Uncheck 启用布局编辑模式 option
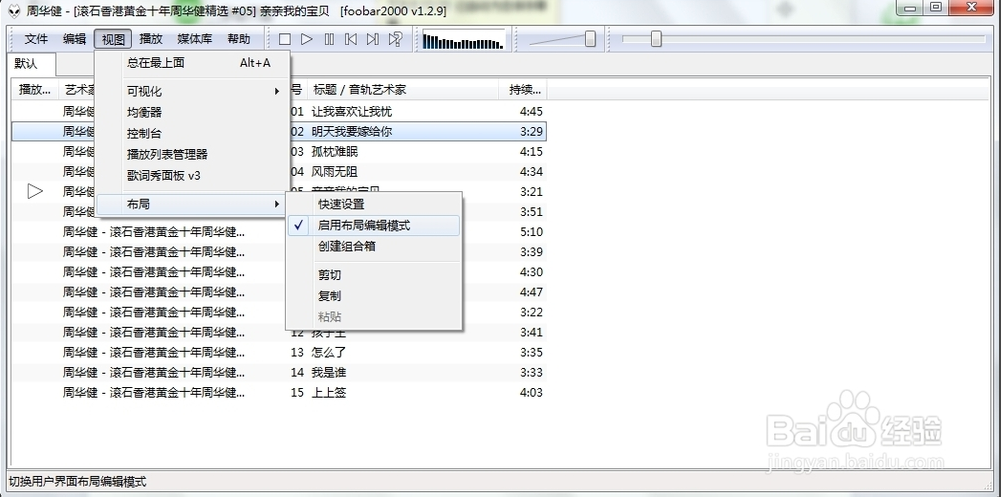The width and height of the screenshot is (1001, 497). (x=373, y=225)
